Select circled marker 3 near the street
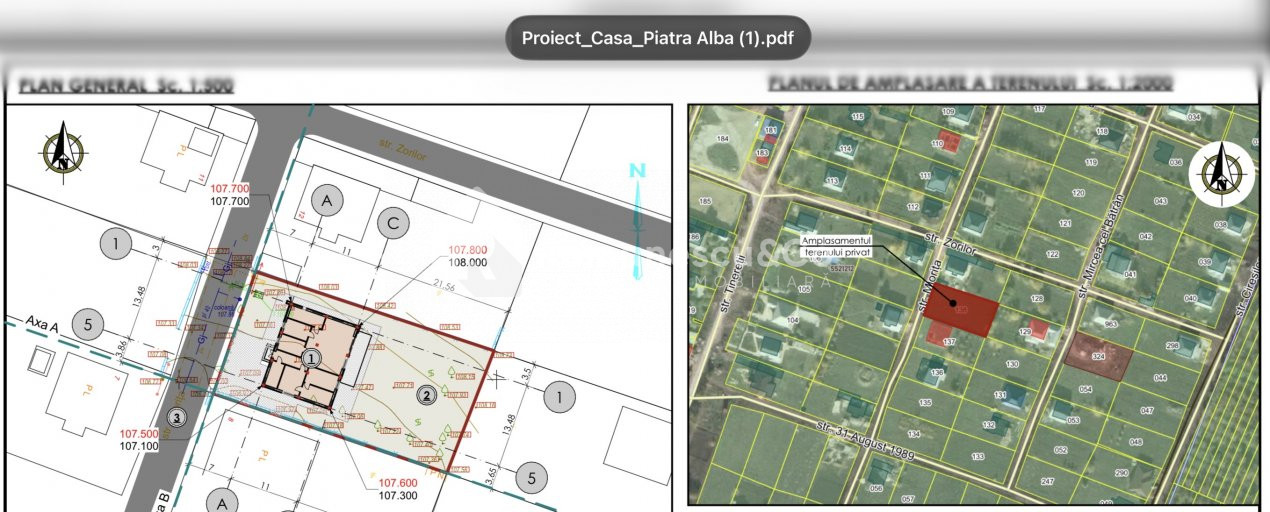Screen dimensions: 1270x512 tap(176, 417)
